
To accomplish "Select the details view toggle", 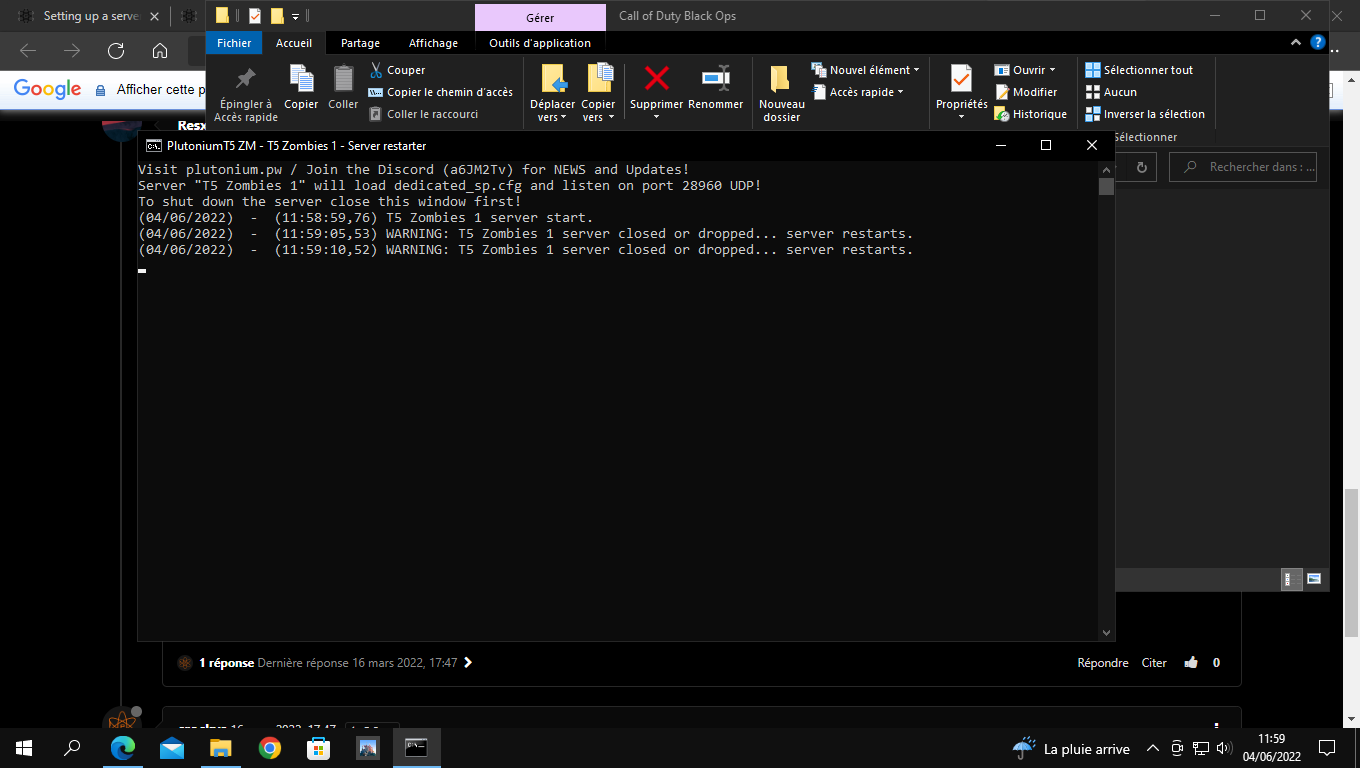I will click(x=1292, y=578).
